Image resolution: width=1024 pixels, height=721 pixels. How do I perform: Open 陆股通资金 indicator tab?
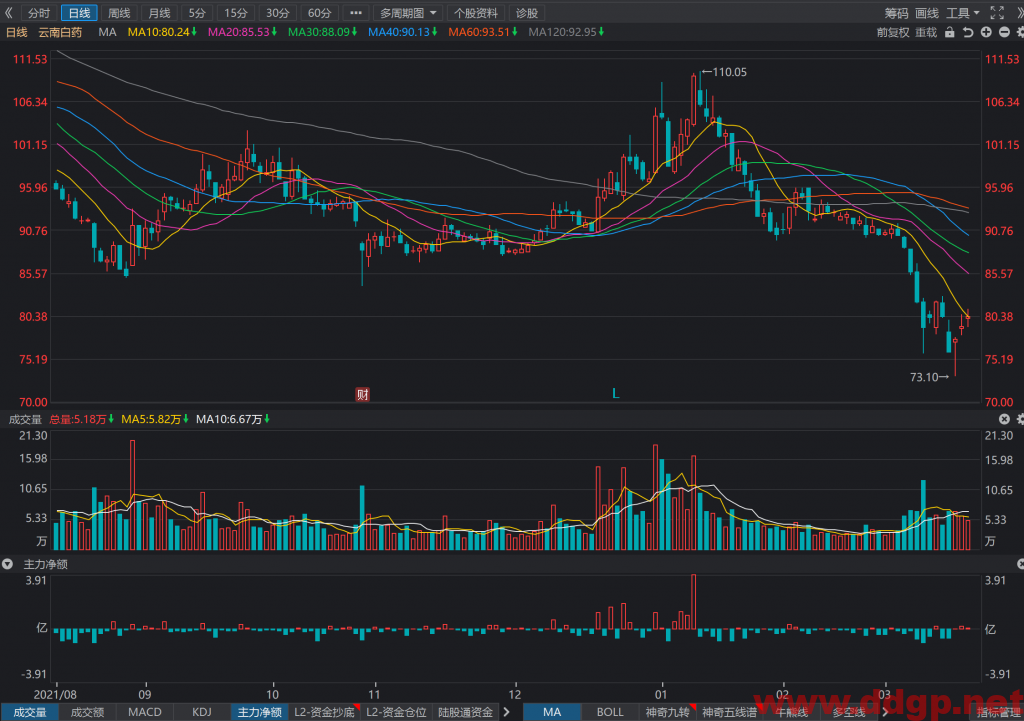click(465, 712)
